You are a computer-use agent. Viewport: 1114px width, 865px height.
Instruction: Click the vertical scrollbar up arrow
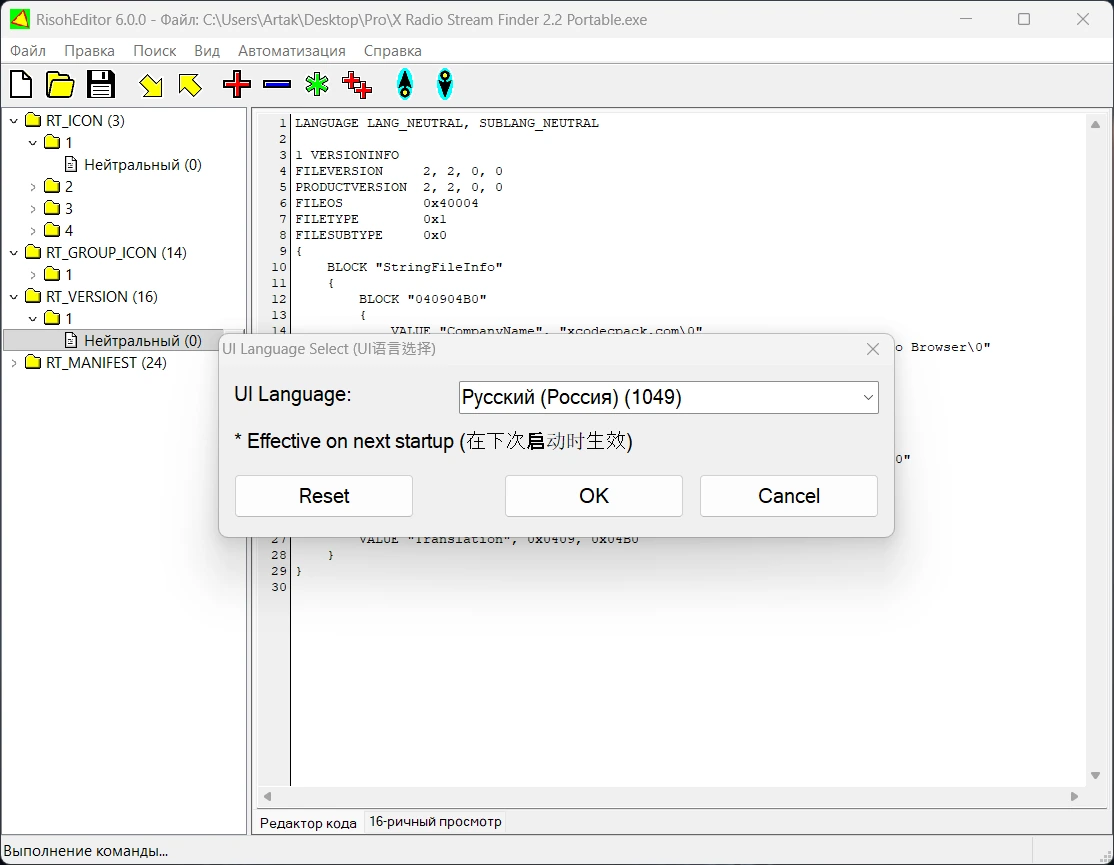tap(1096, 124)
